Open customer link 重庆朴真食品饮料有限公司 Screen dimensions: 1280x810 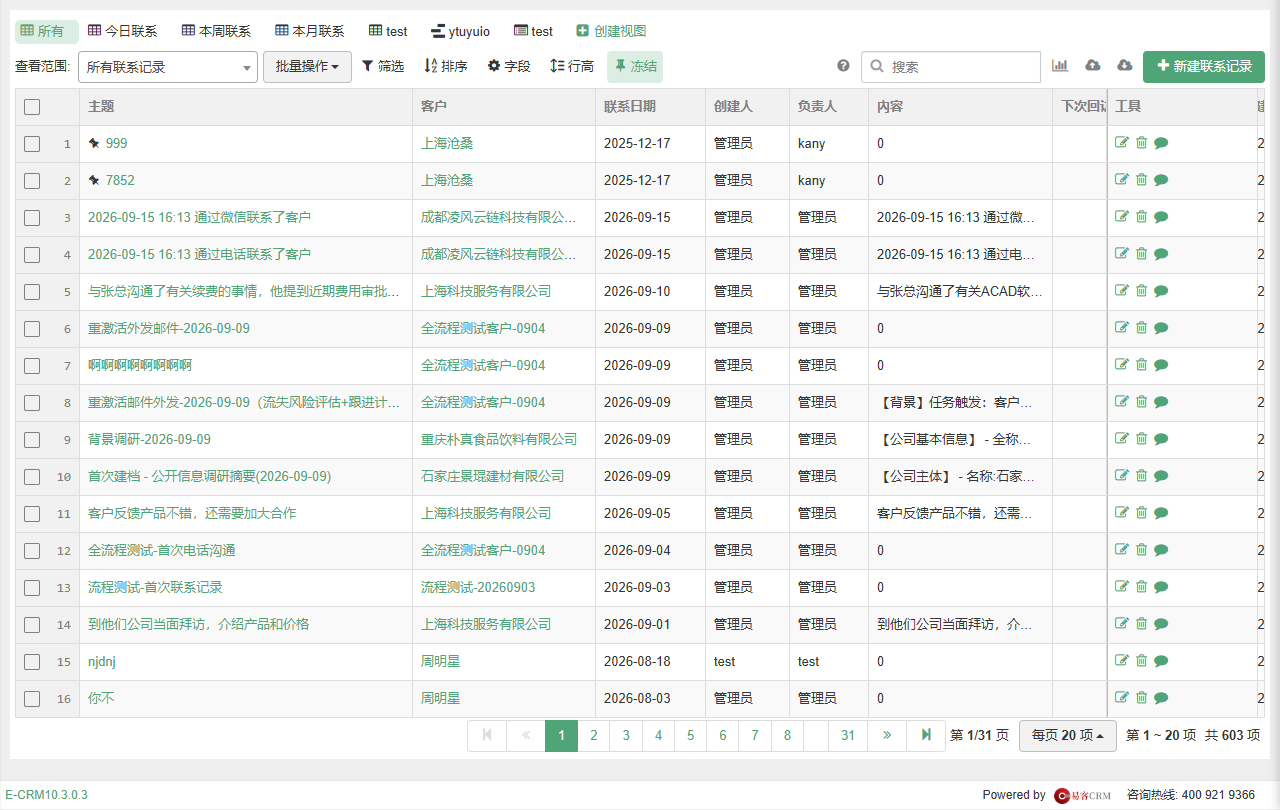[x=499, y=439]
